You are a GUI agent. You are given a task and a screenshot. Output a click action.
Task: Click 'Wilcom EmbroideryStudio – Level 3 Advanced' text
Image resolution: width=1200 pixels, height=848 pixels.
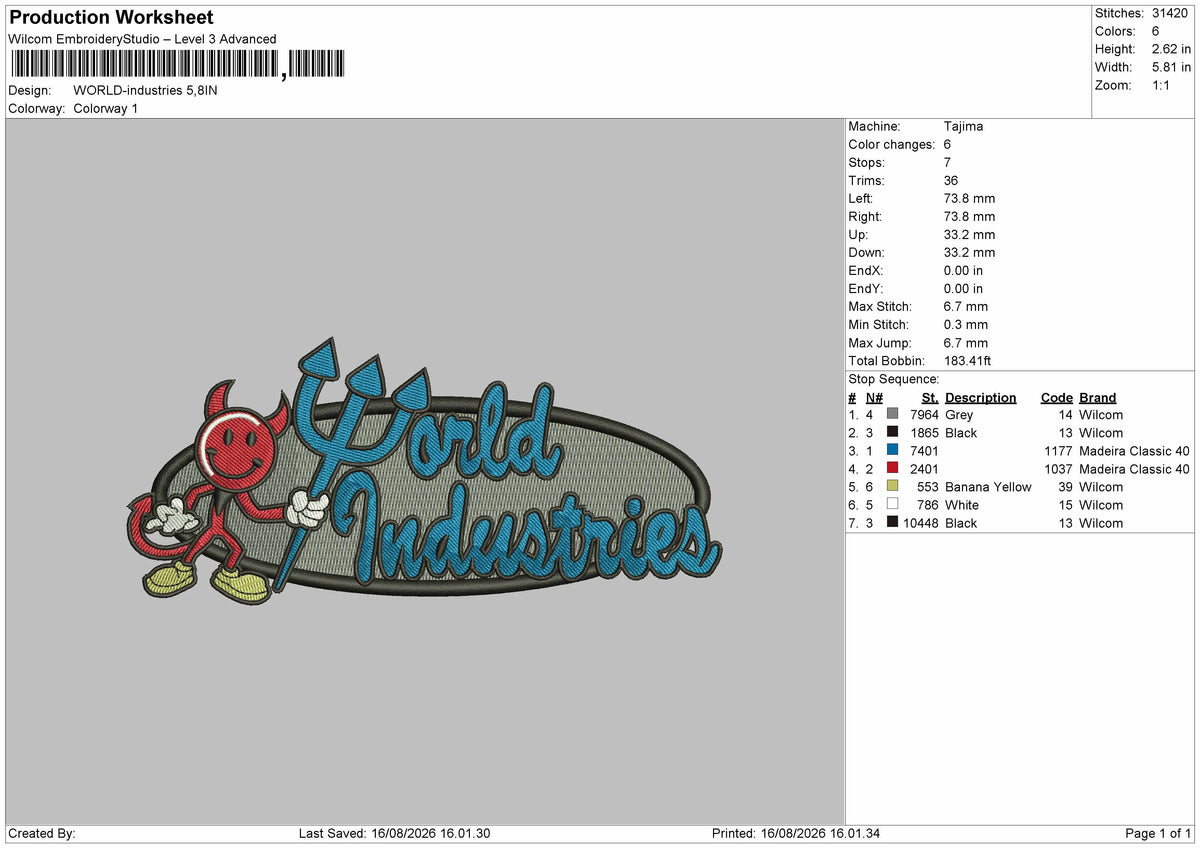tap(142, 39)
